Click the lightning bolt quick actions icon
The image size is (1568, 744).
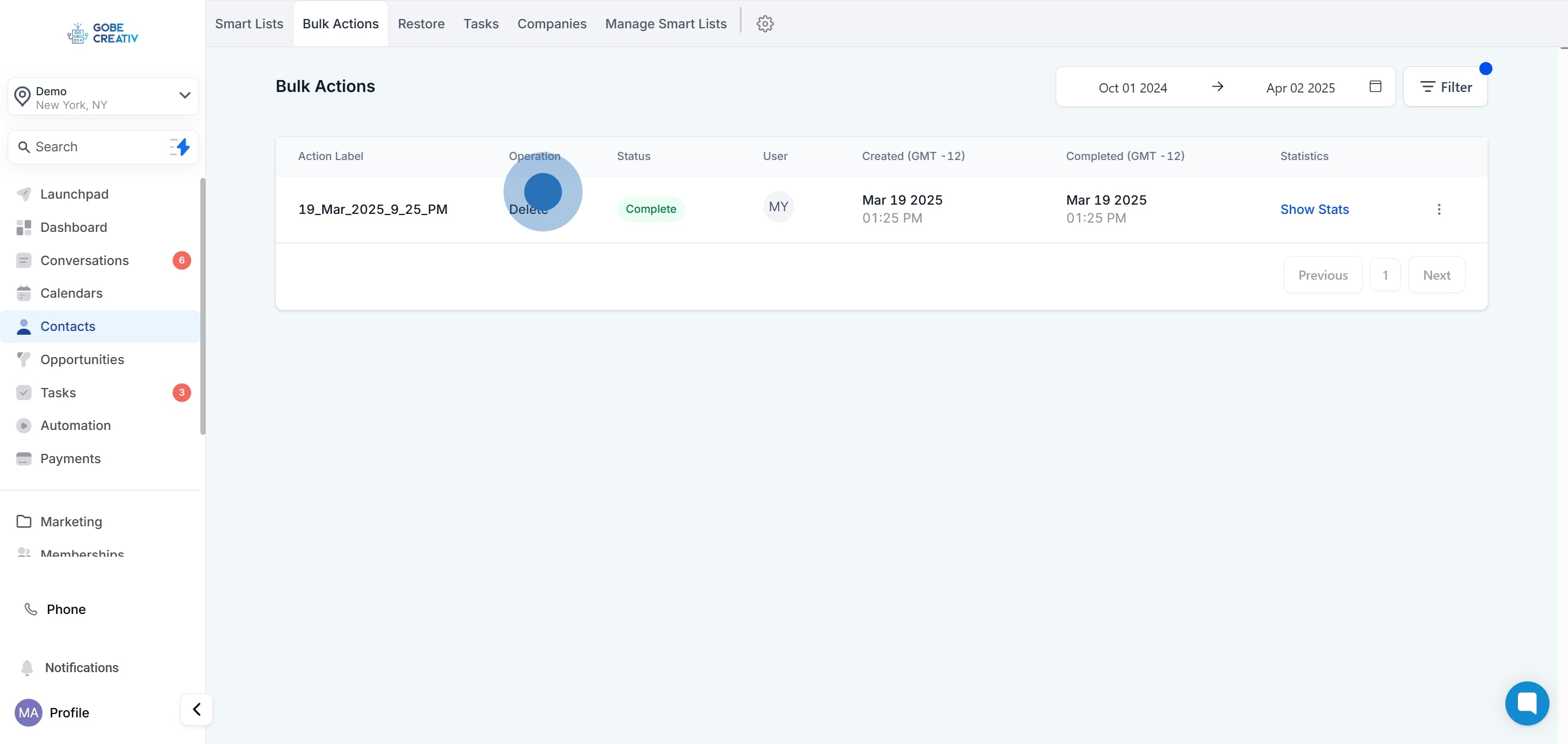point(180,146)
